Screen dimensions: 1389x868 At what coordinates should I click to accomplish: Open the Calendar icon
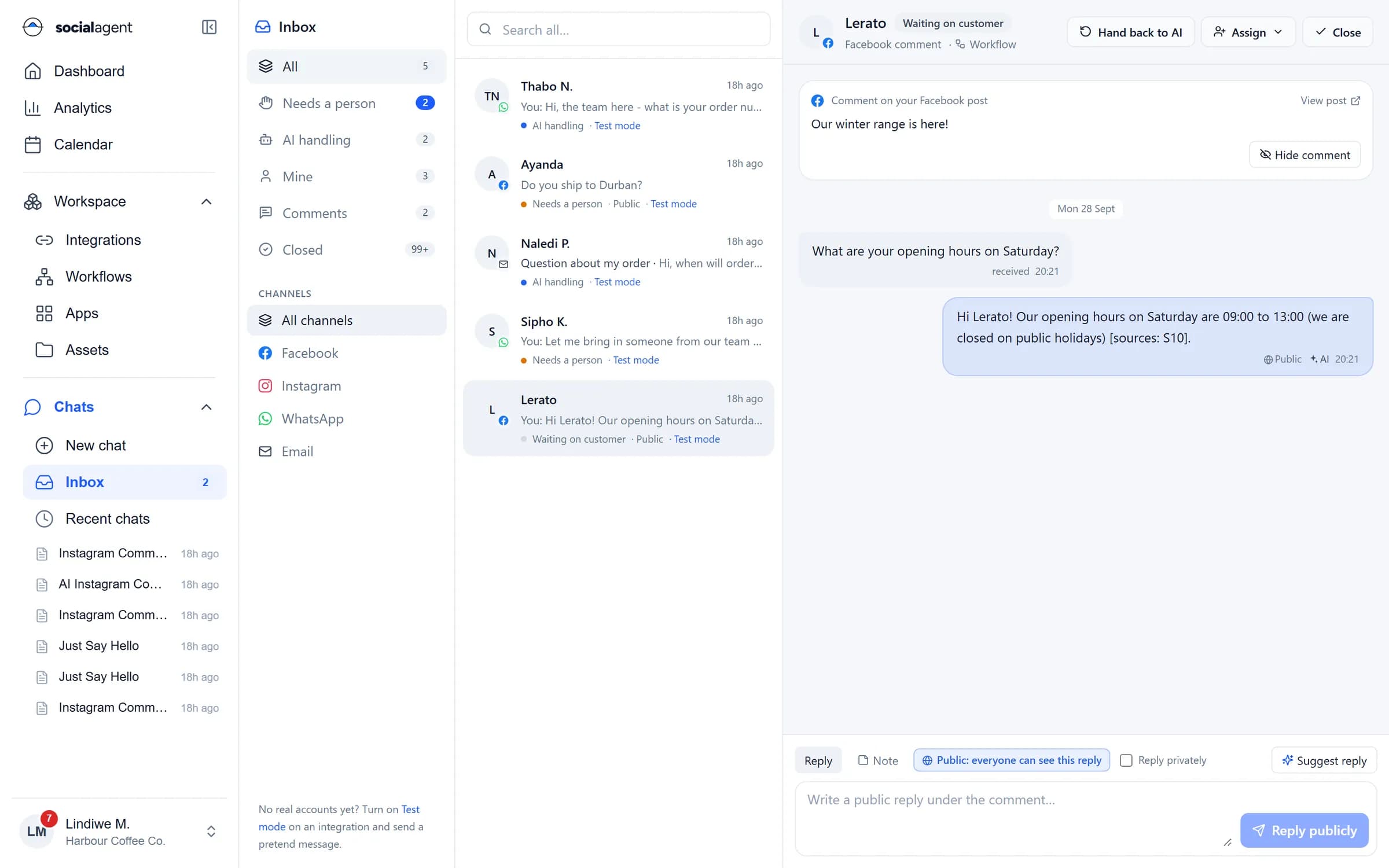pyautogui.click(x=33, y=144)
